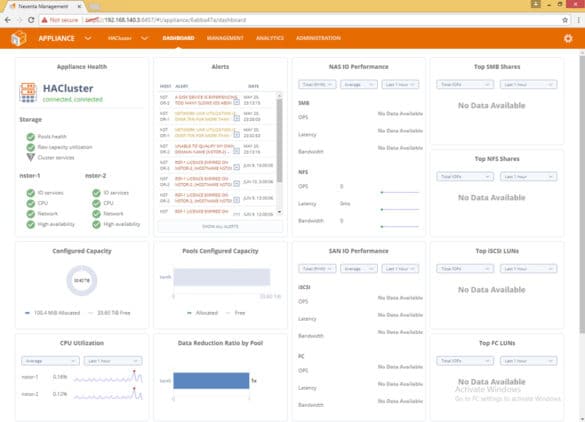Click the Nexenta cube logo icon
Image resolution: width=585 pixels, height=422 pixels.
pos(19,38)
